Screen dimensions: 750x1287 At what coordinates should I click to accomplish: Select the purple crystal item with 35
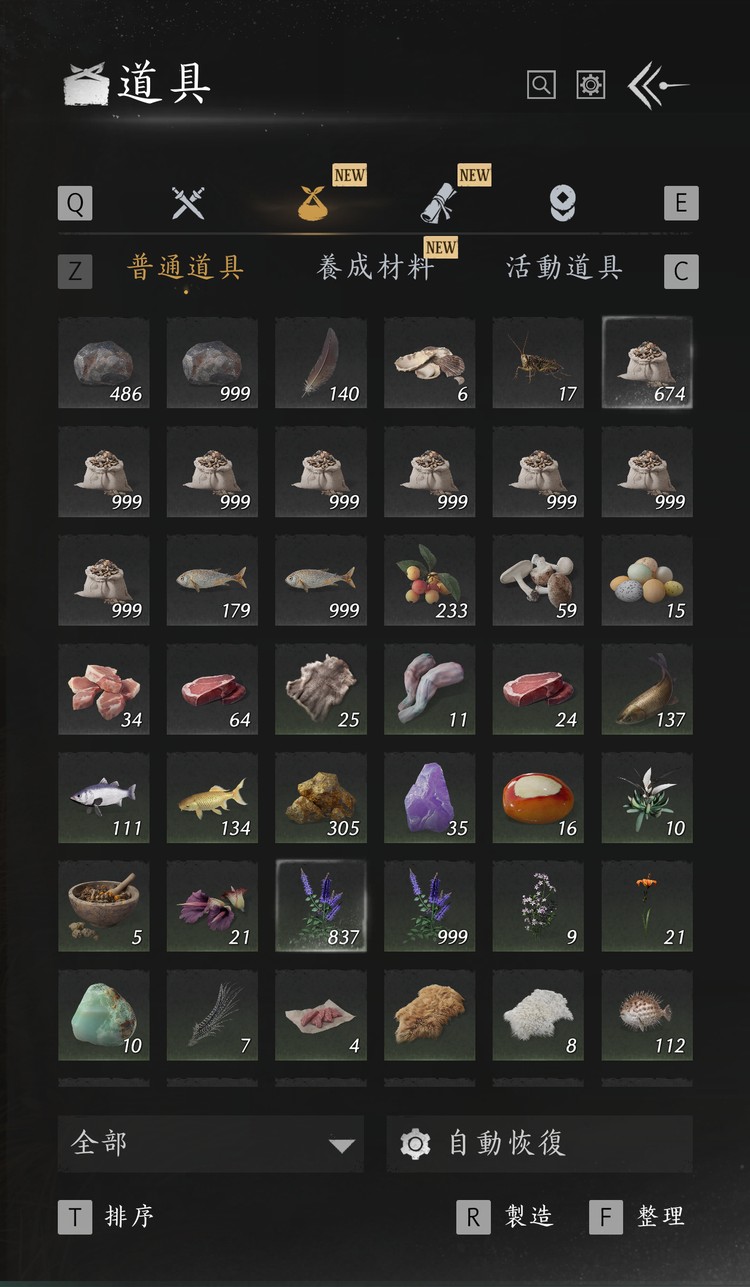point(430,797)
